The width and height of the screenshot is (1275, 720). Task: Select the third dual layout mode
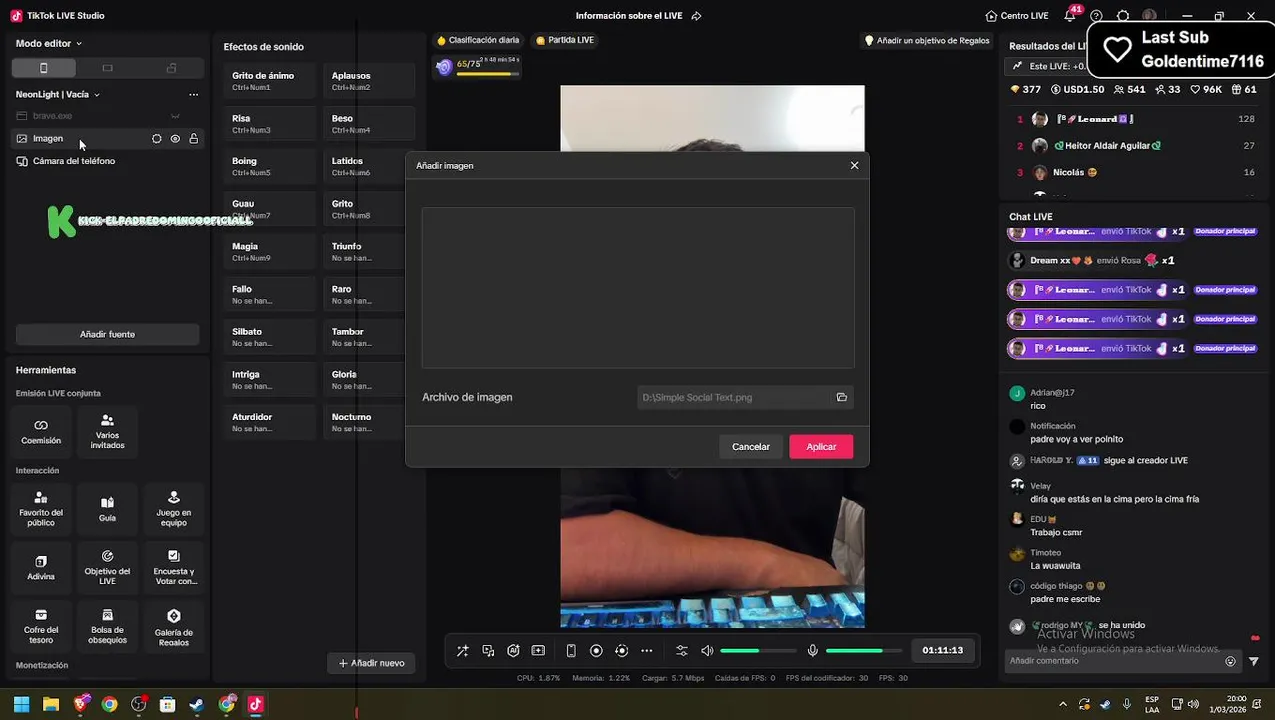point(171,68)
